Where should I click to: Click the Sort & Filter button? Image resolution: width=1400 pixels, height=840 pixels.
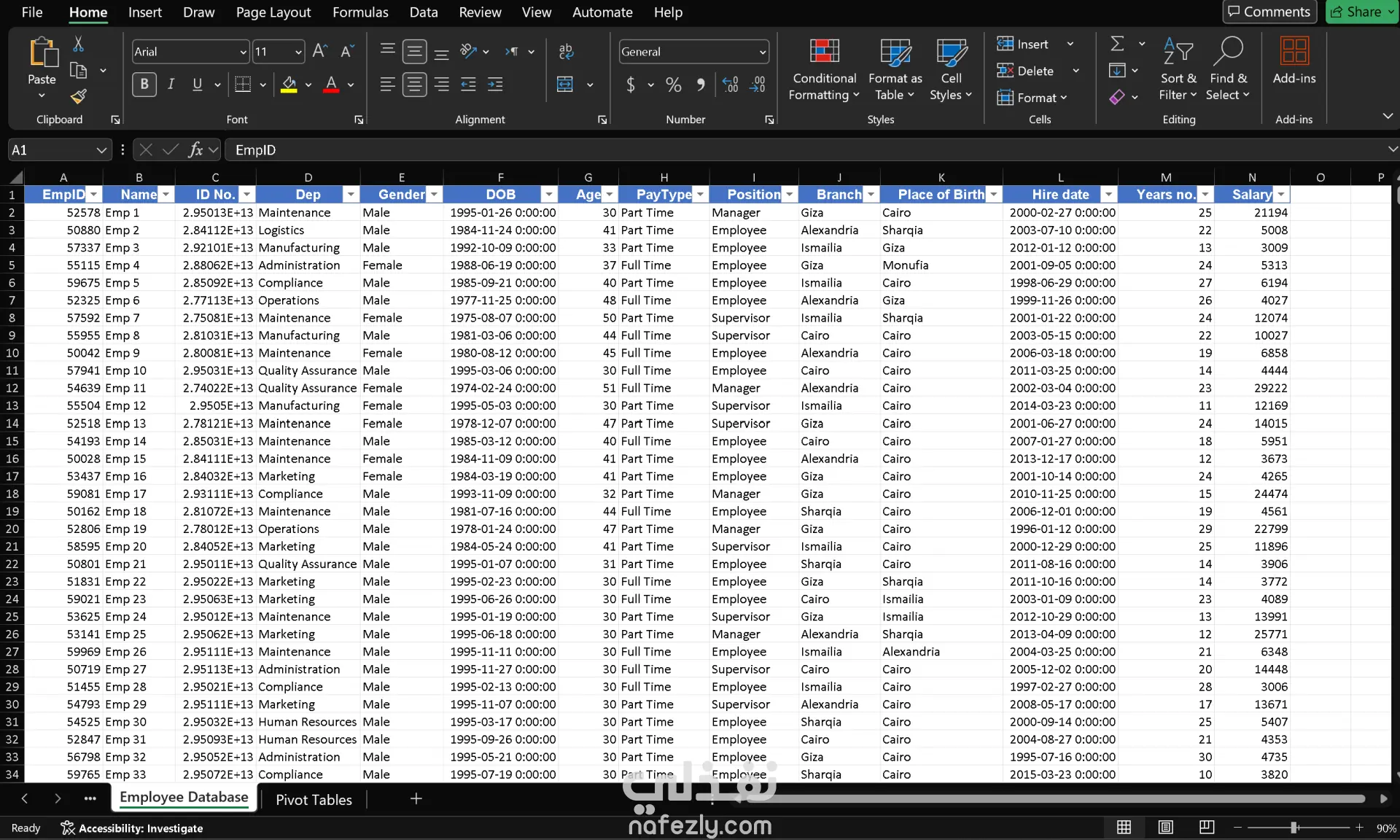[x=1178, y=69]
